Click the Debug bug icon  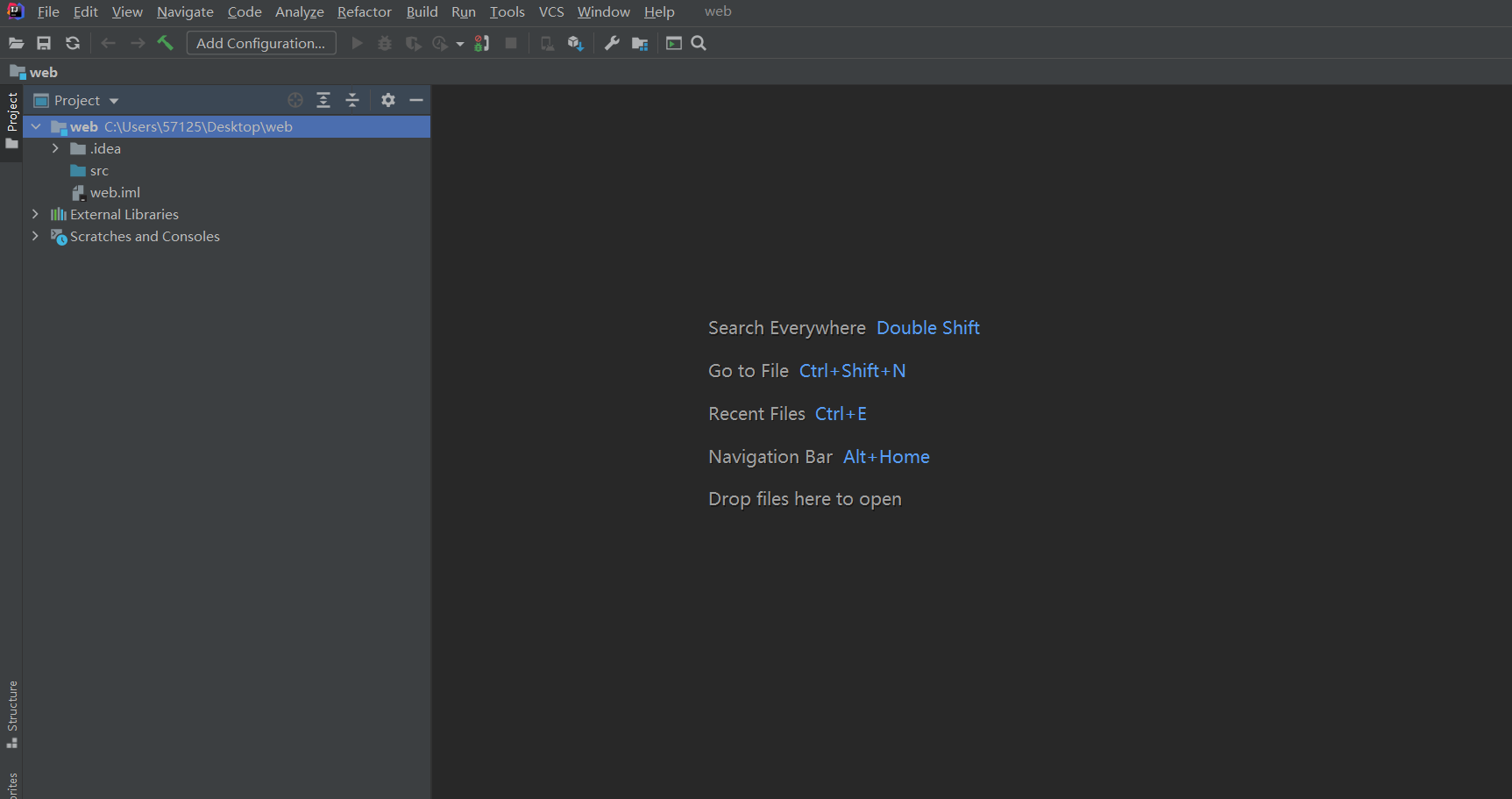[x=385, y=43]
